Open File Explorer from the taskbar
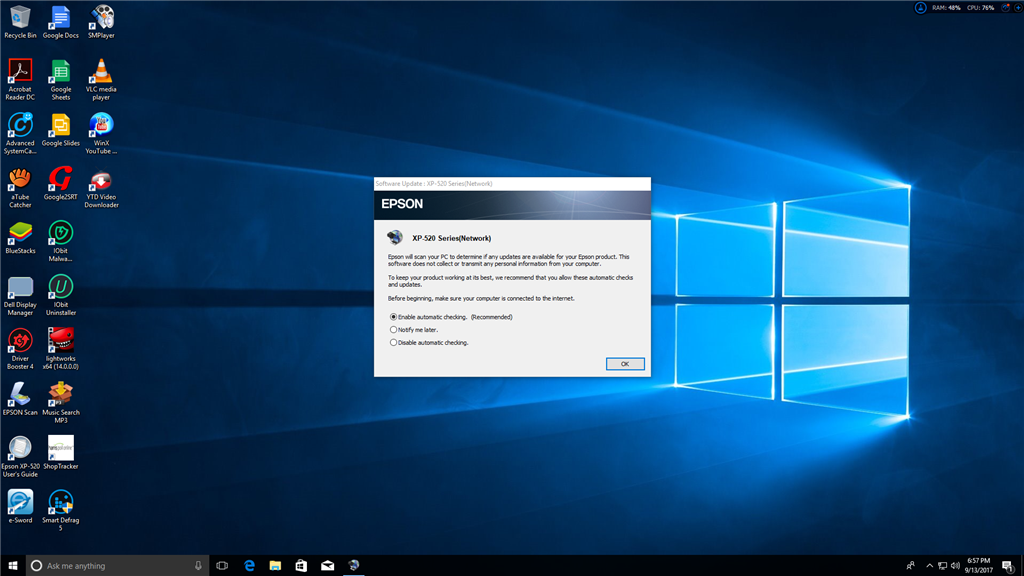Screen dimensions: 1024x576 click(275, 566)
